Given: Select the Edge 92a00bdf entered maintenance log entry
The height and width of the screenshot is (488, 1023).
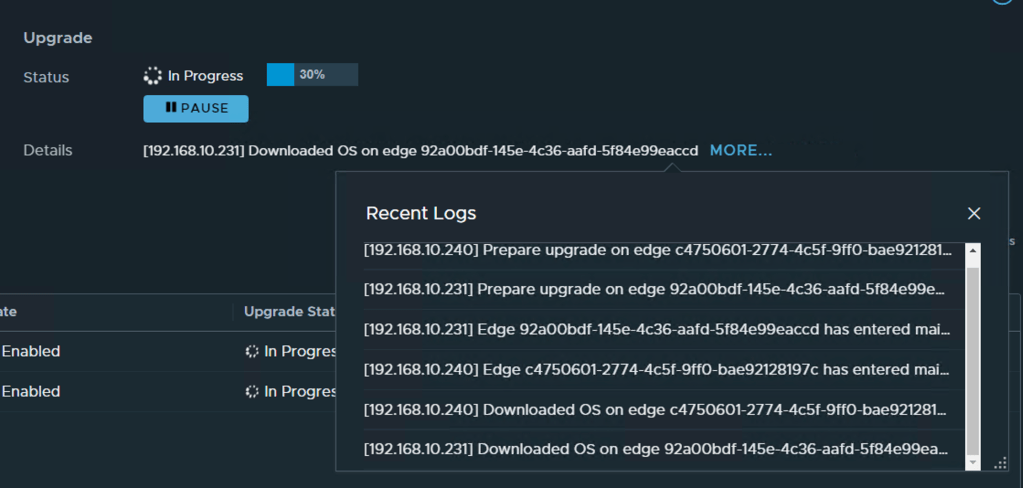Looking at the screenshot, I should tap(658, 330).
